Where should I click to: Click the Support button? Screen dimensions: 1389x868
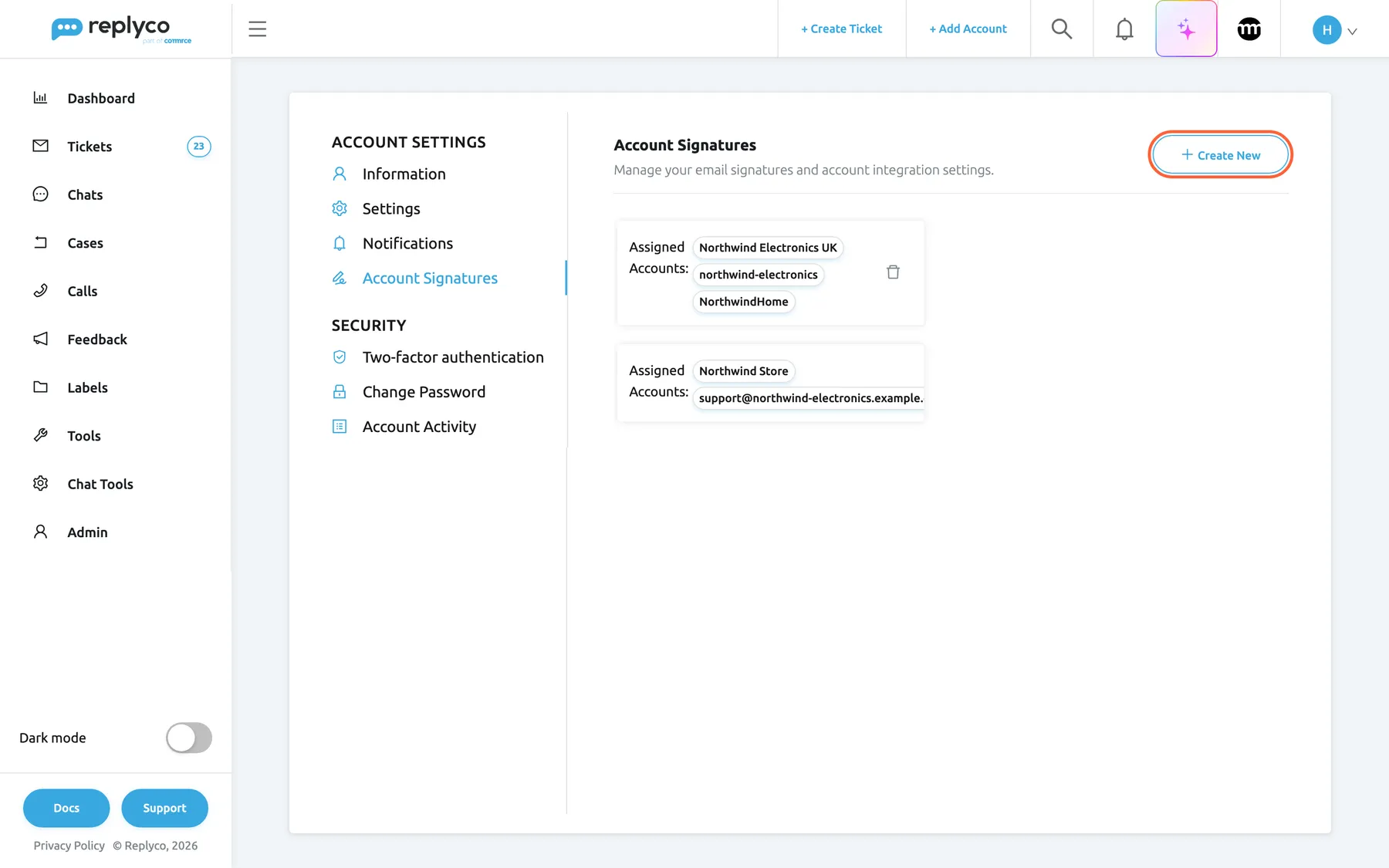point(164,808)
